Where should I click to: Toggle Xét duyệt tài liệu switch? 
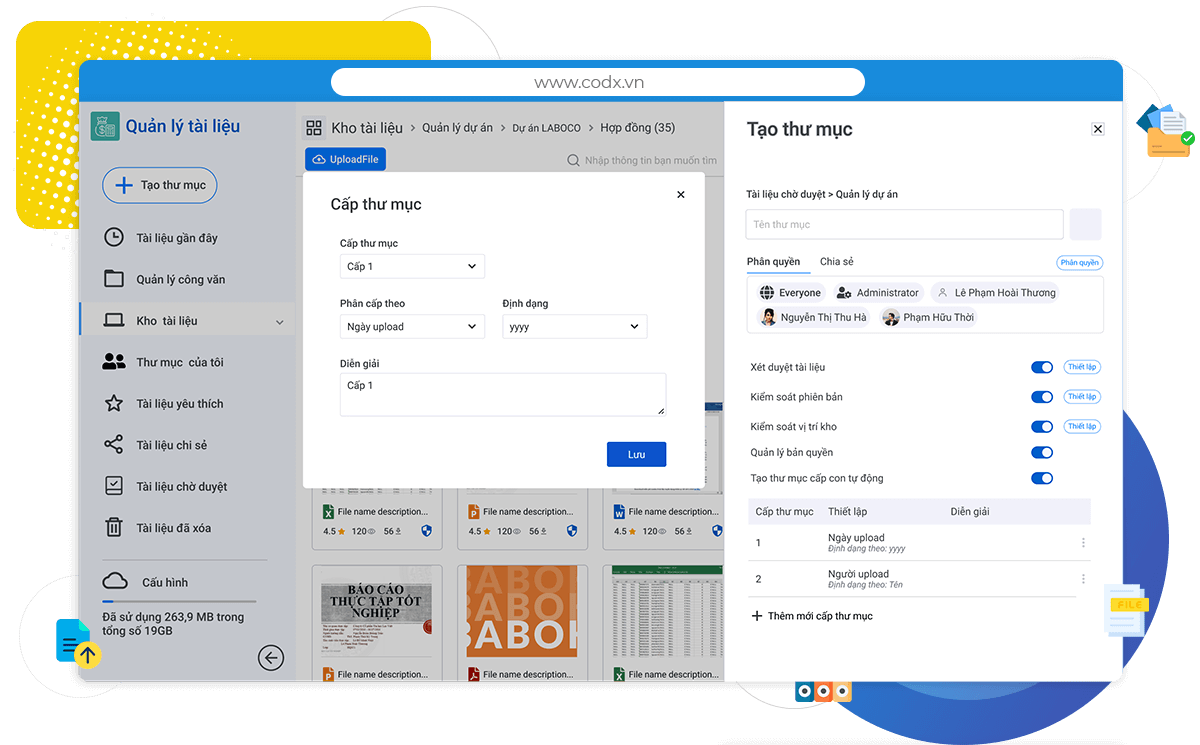coord(1042,368)
